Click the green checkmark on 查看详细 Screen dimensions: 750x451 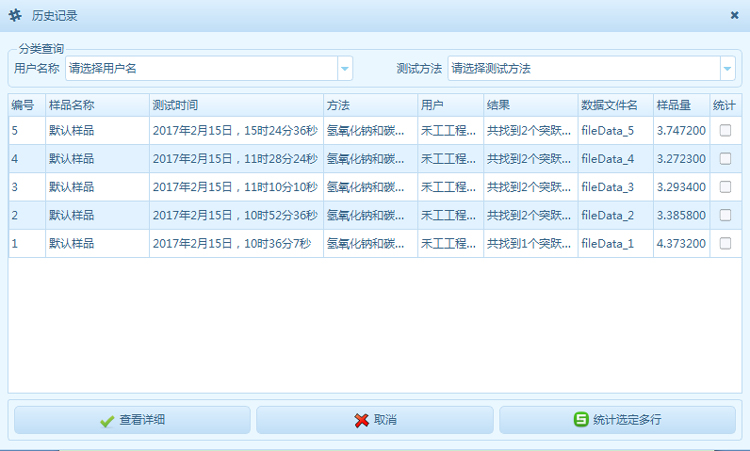(x=107, y=421)
